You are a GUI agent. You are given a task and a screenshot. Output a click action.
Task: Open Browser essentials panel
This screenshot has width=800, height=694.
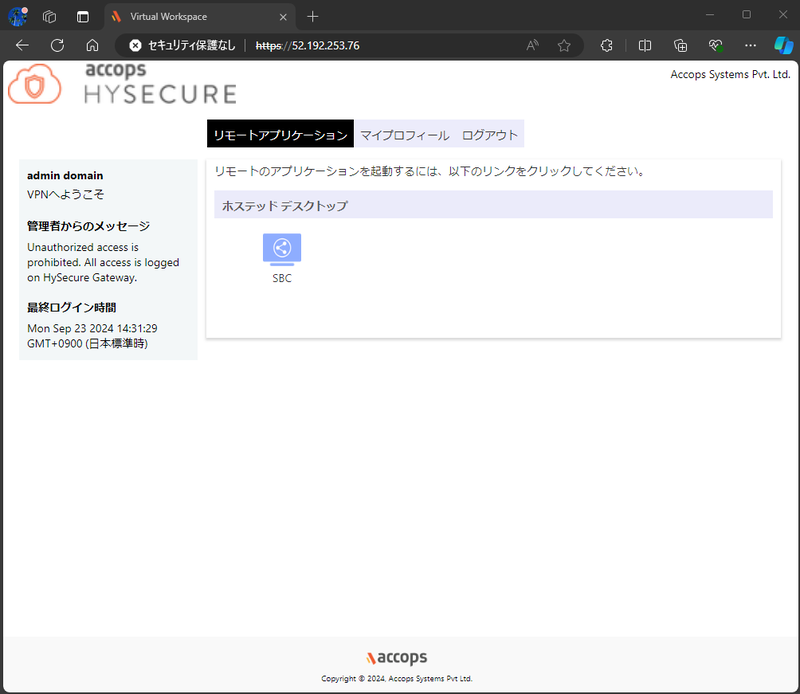715,45
